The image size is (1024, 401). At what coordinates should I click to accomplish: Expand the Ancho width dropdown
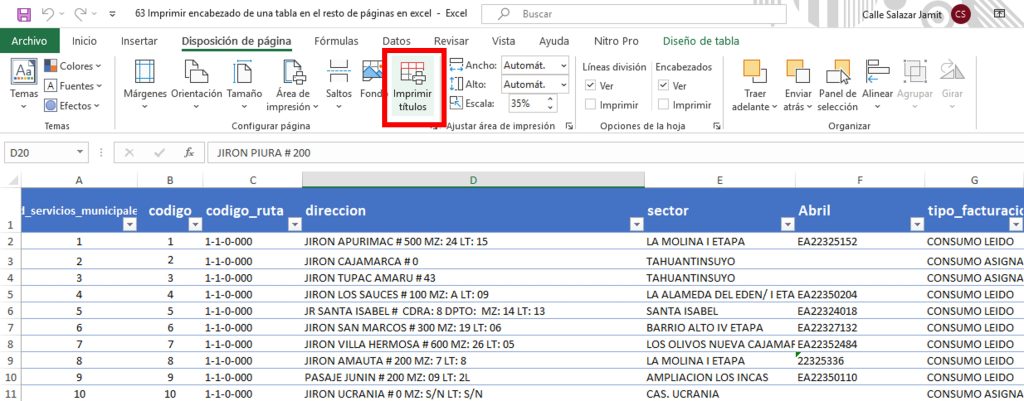click(564, 66)
